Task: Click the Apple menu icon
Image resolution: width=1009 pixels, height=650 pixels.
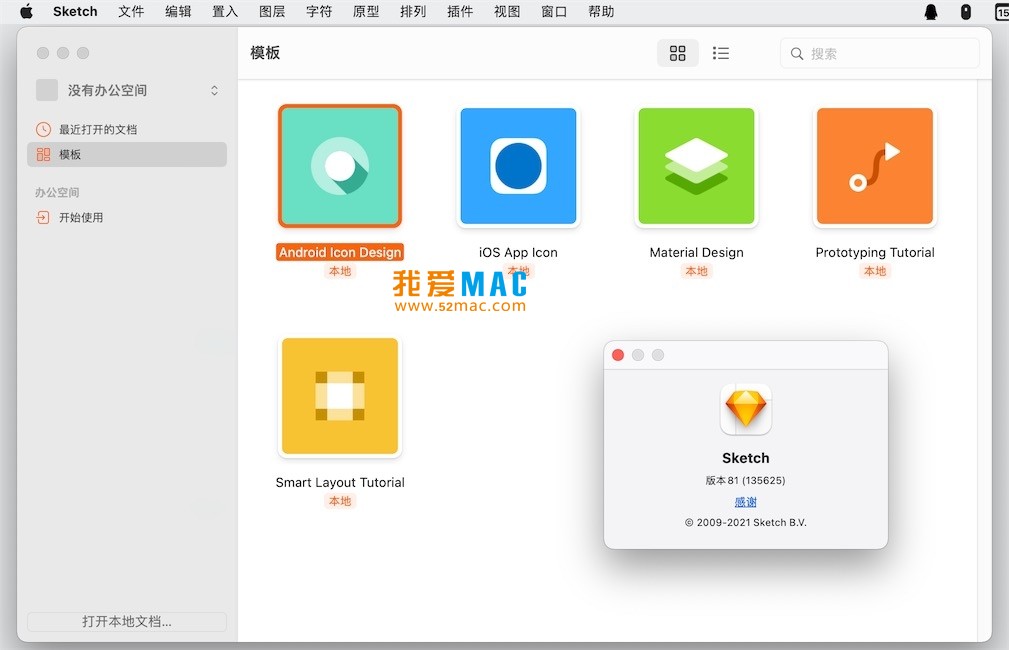Action: coord(26,12)
